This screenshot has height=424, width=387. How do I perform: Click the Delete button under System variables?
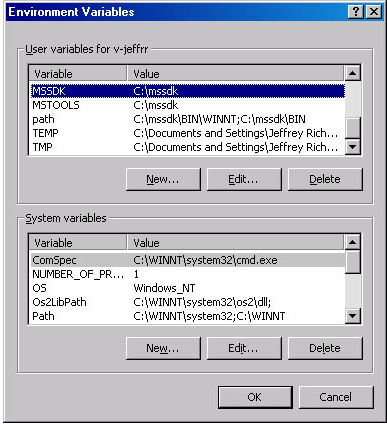[325, 348]
